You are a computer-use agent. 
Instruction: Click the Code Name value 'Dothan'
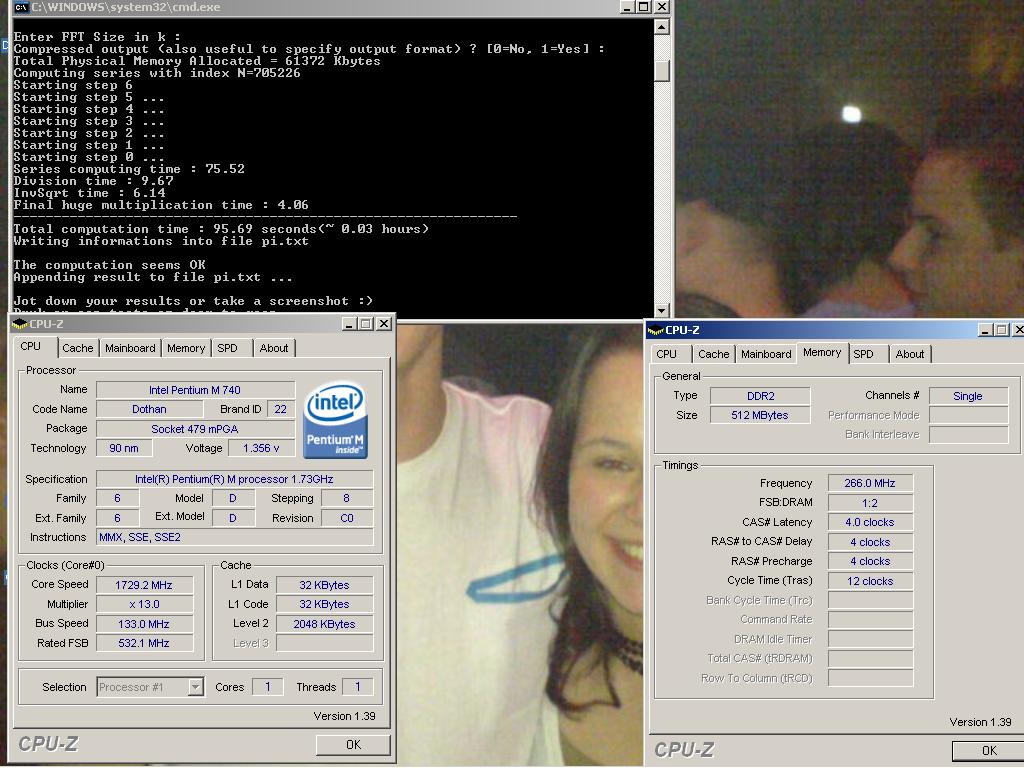150,409
